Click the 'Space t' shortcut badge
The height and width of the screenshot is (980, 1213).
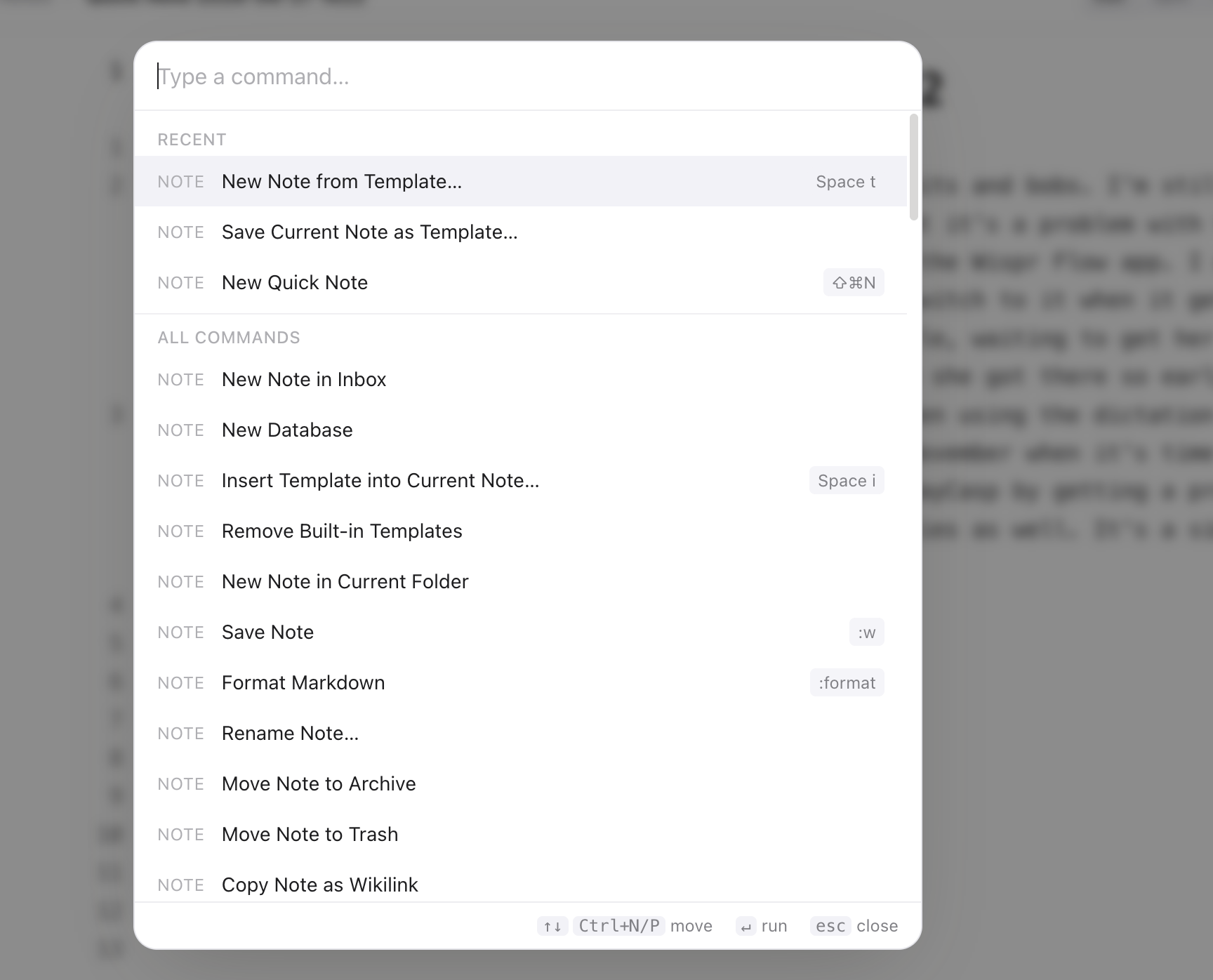point(846,182)
